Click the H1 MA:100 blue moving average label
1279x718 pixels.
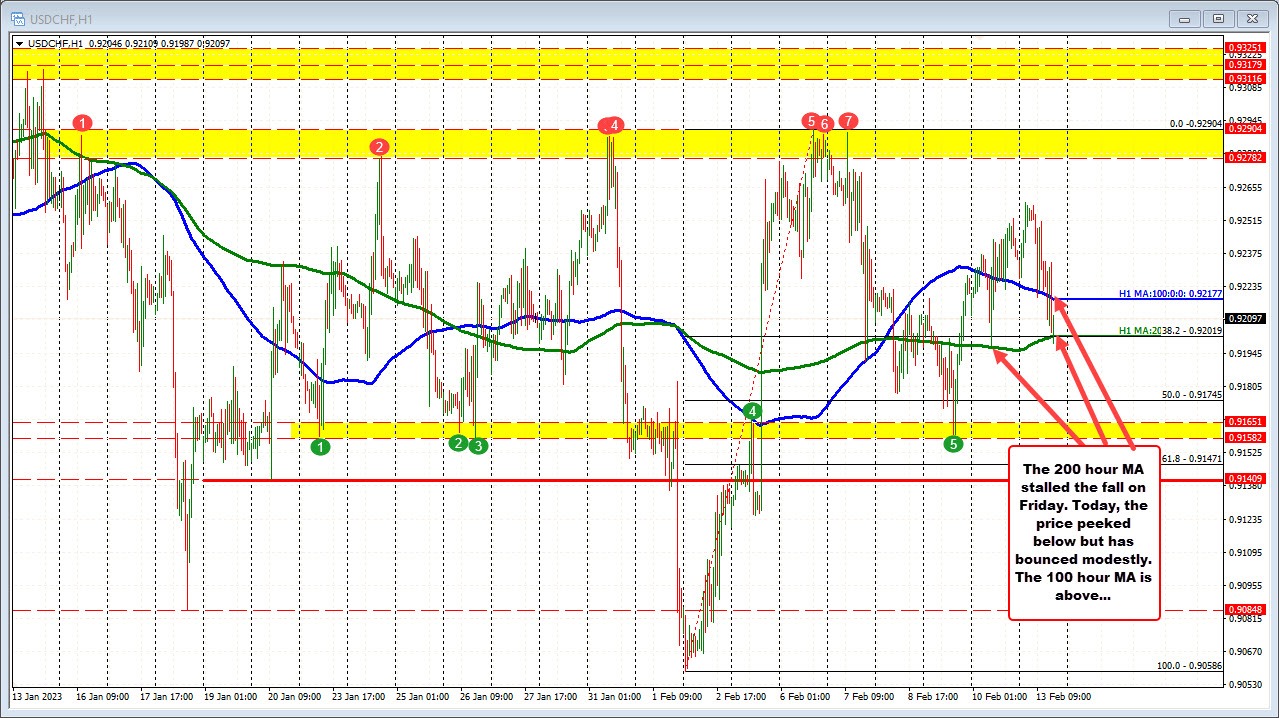(x=1168, y=295)
